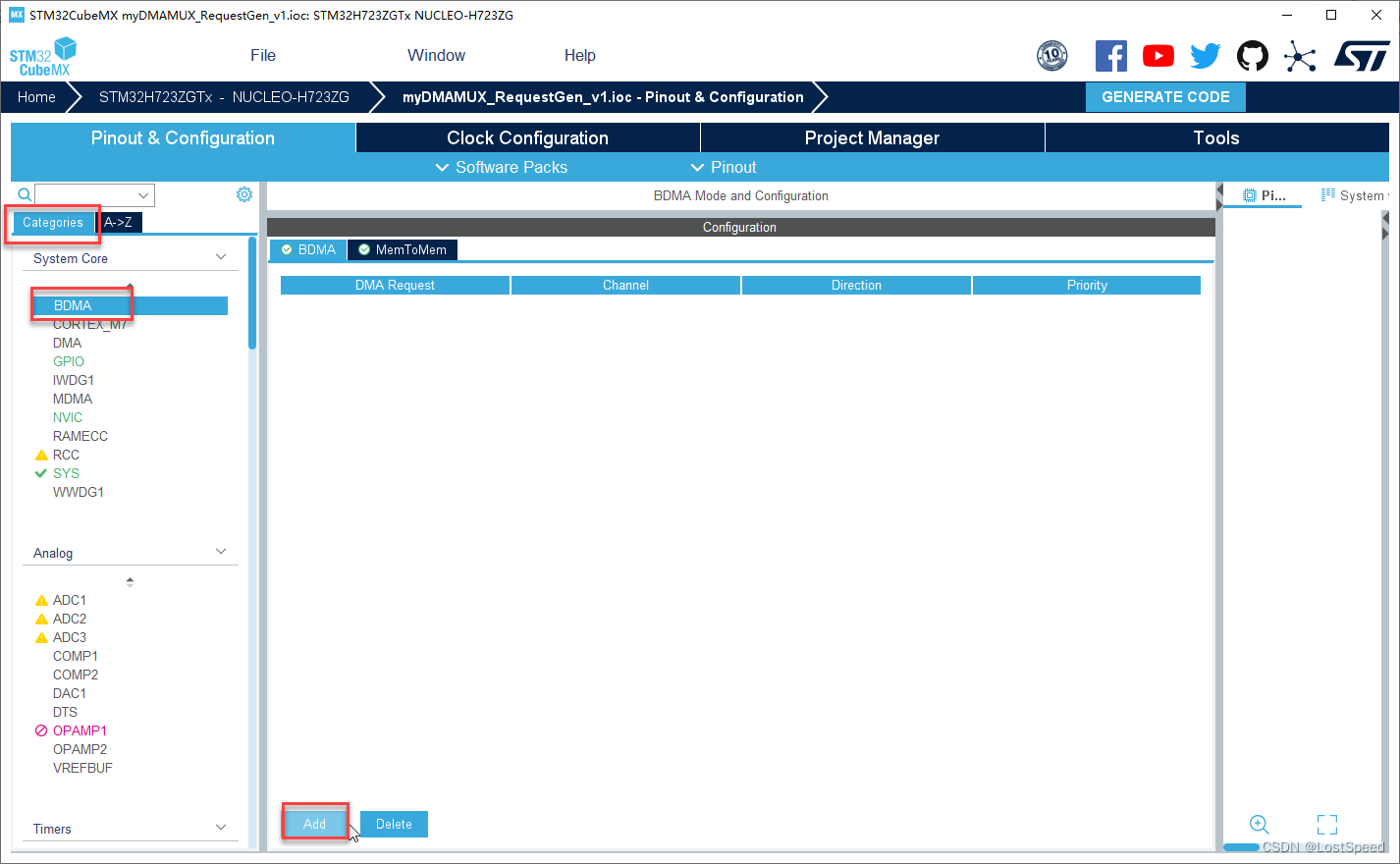1400x864 pixels.
Task: Open the ST community network icon
Action: coord(1300,56)
